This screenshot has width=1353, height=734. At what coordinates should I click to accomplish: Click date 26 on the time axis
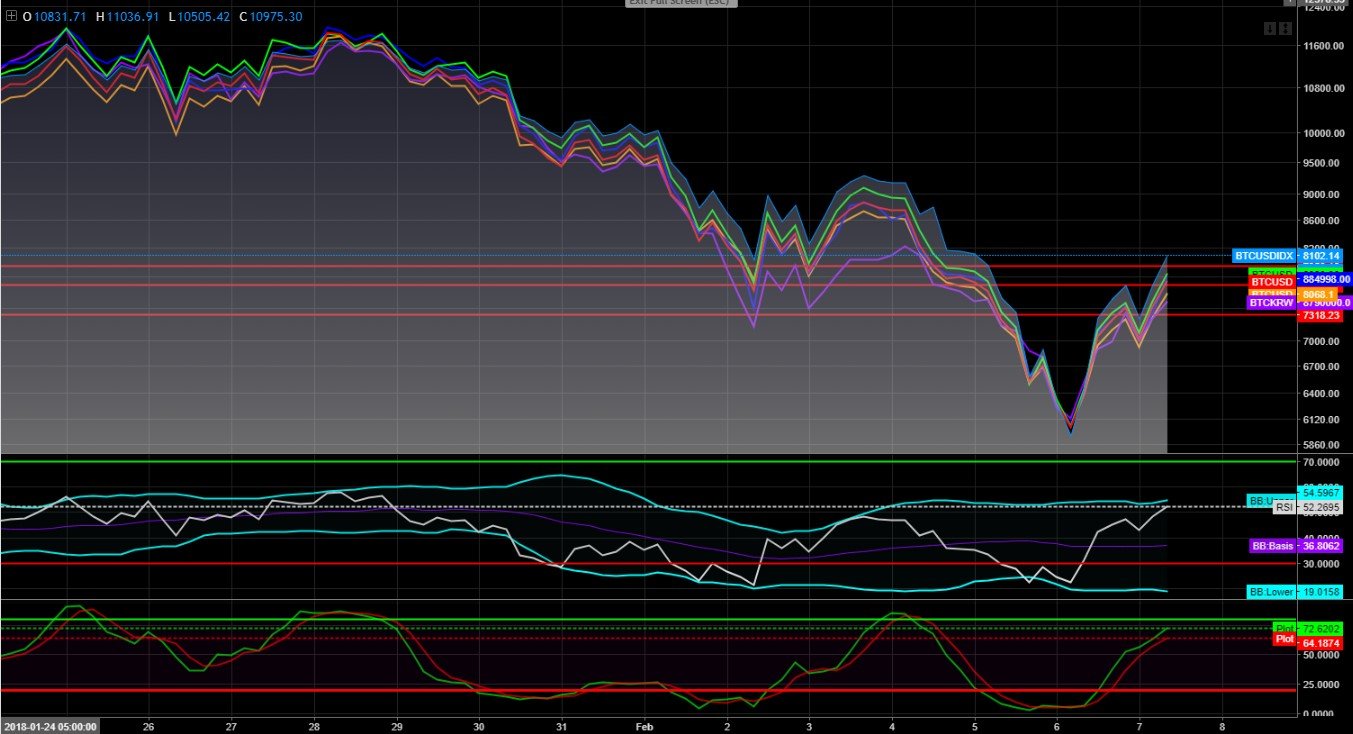[149, 727]
